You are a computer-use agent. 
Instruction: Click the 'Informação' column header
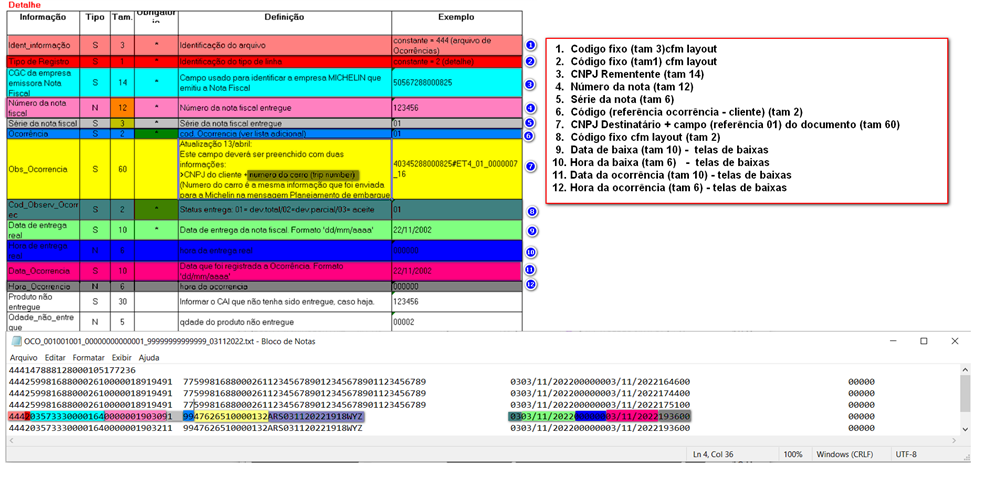pos(43,17)
